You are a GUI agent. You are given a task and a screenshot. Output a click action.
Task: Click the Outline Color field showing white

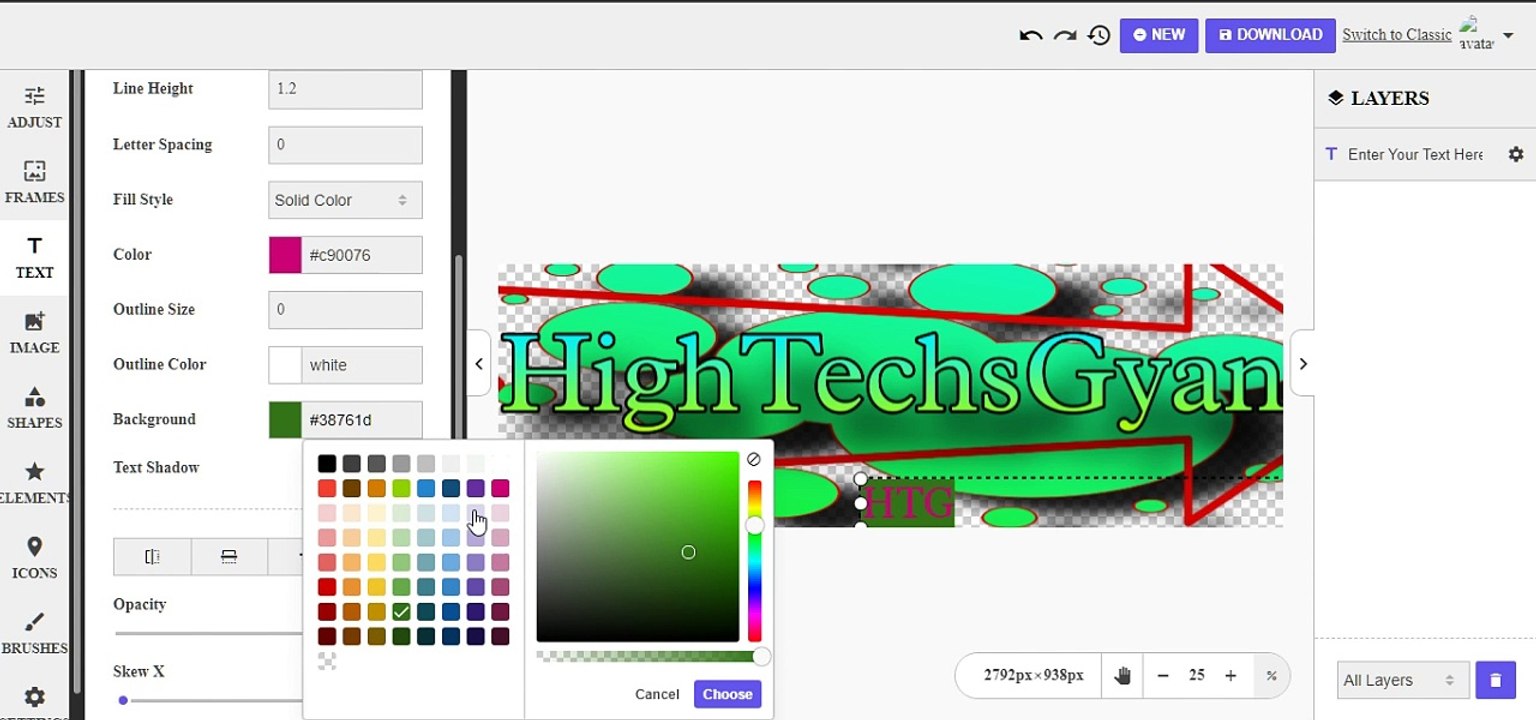[361, 365]
